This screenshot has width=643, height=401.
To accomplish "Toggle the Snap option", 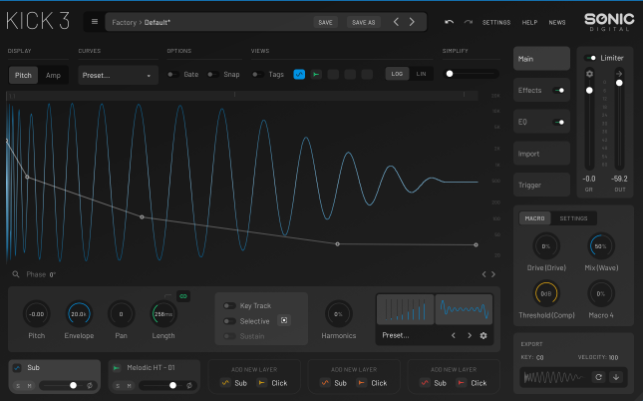I will [213, 74].
